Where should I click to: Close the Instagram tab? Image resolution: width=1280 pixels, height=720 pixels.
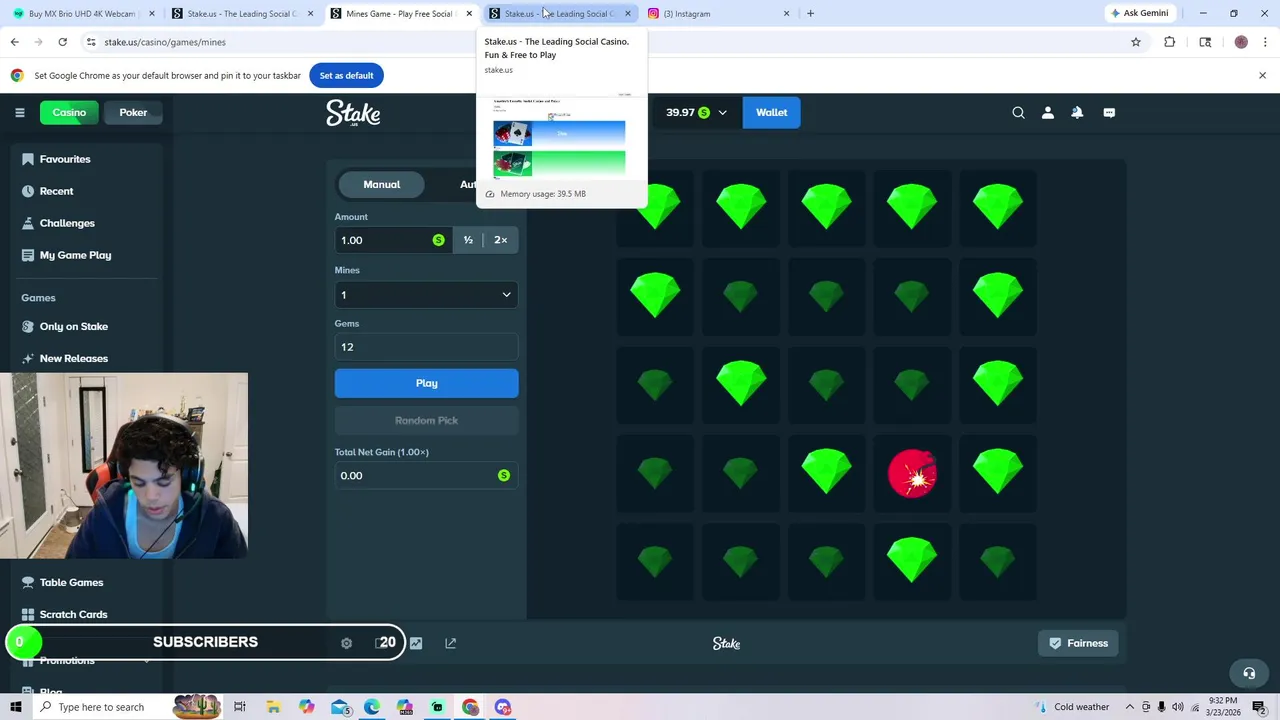point(786,13)
